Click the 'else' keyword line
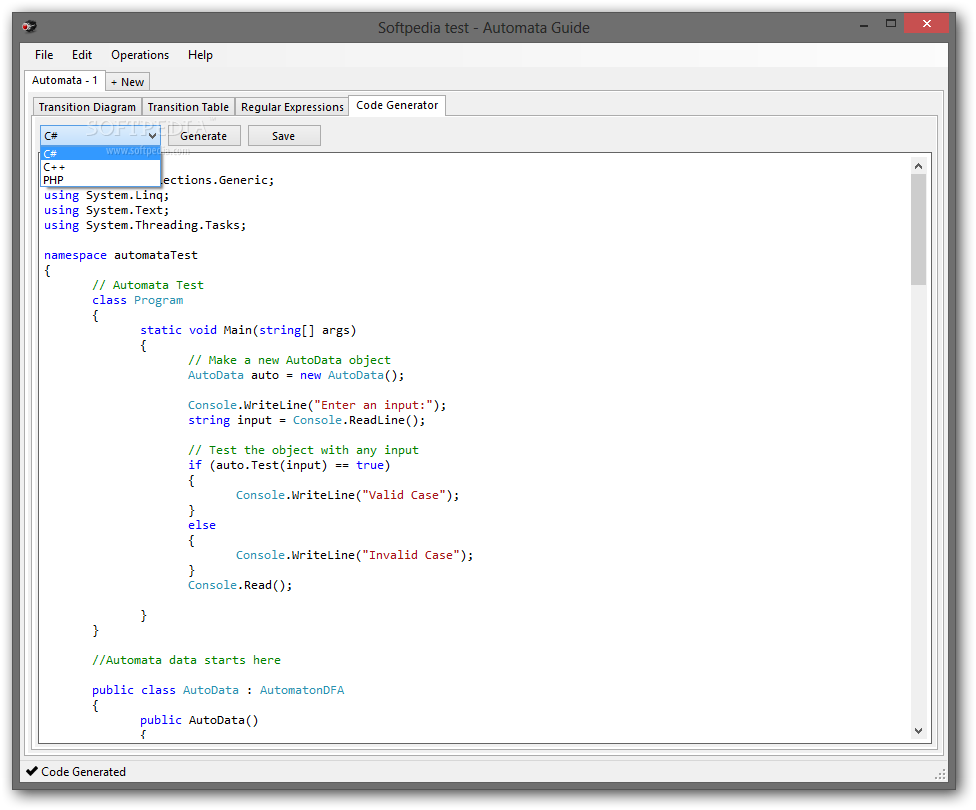The image size is (976, 810). pyautogui.click(x=202, y=525)
